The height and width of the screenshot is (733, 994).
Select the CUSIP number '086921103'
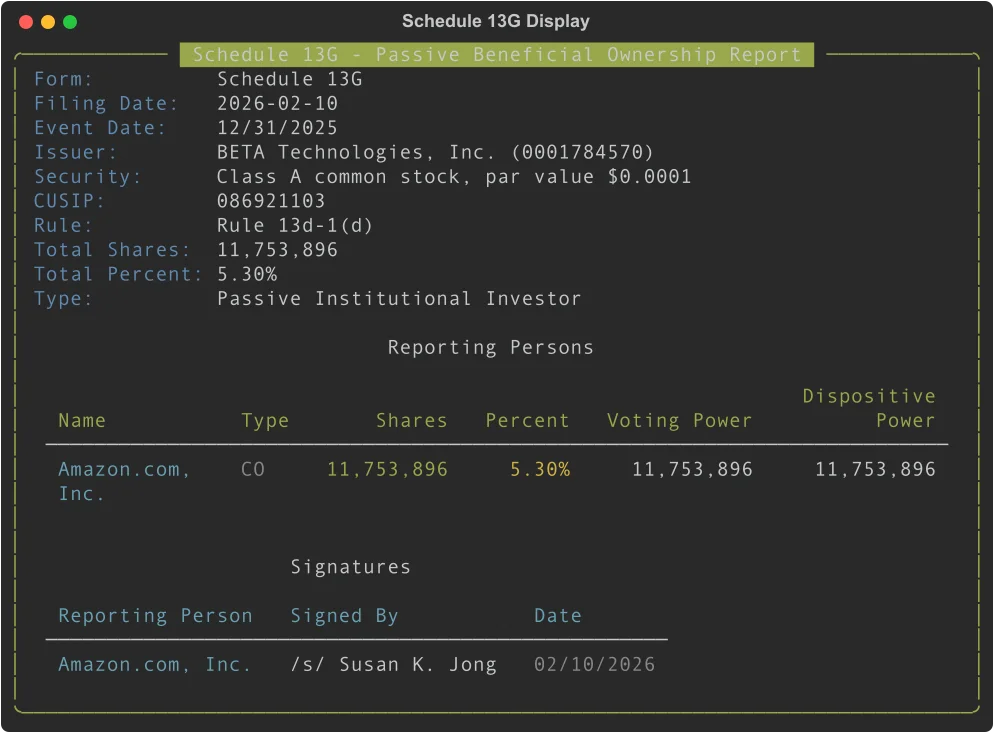(271, 201)
